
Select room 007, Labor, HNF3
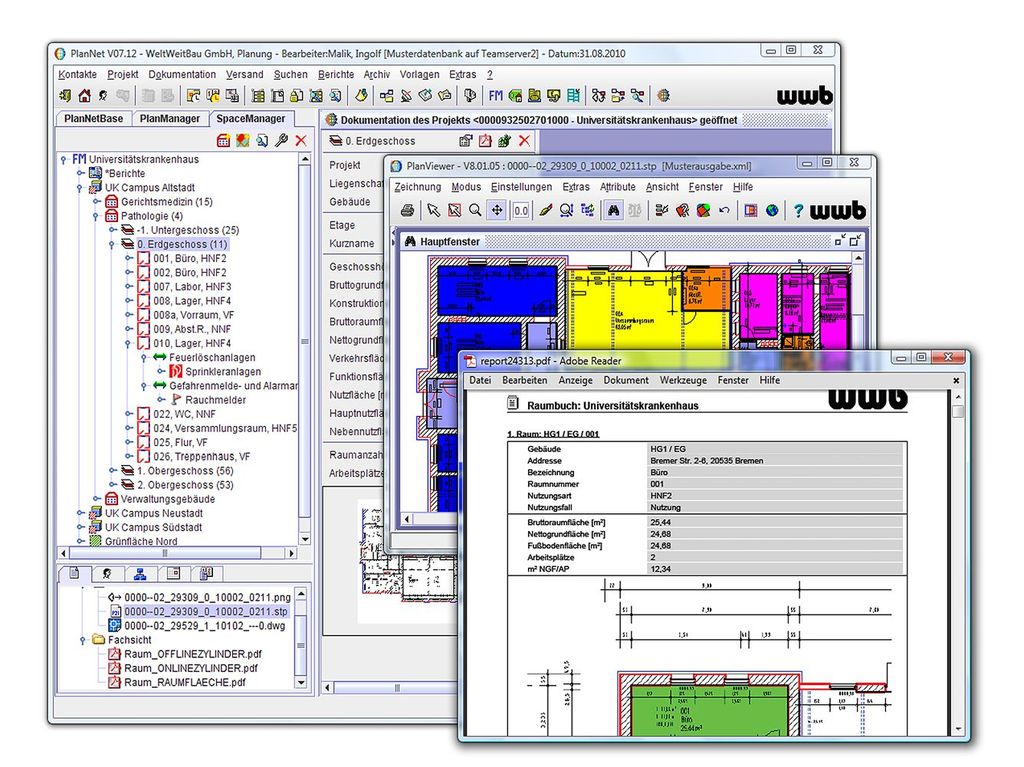tap(192, 287)
